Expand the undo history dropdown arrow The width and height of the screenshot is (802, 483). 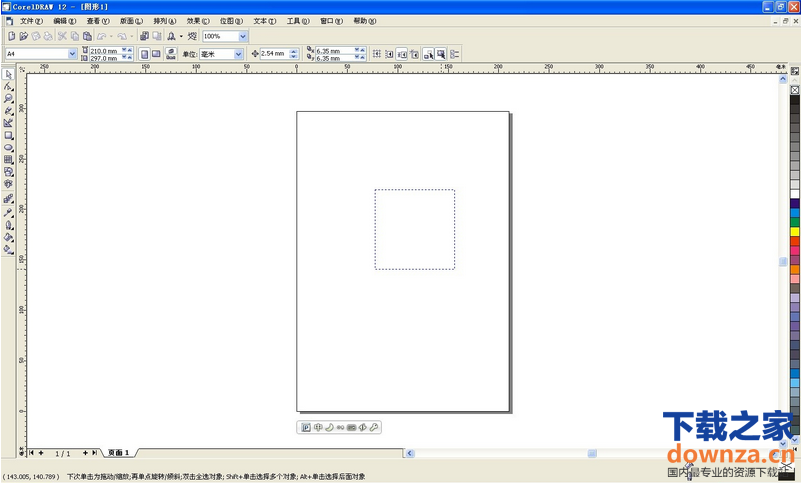[111, 36]
